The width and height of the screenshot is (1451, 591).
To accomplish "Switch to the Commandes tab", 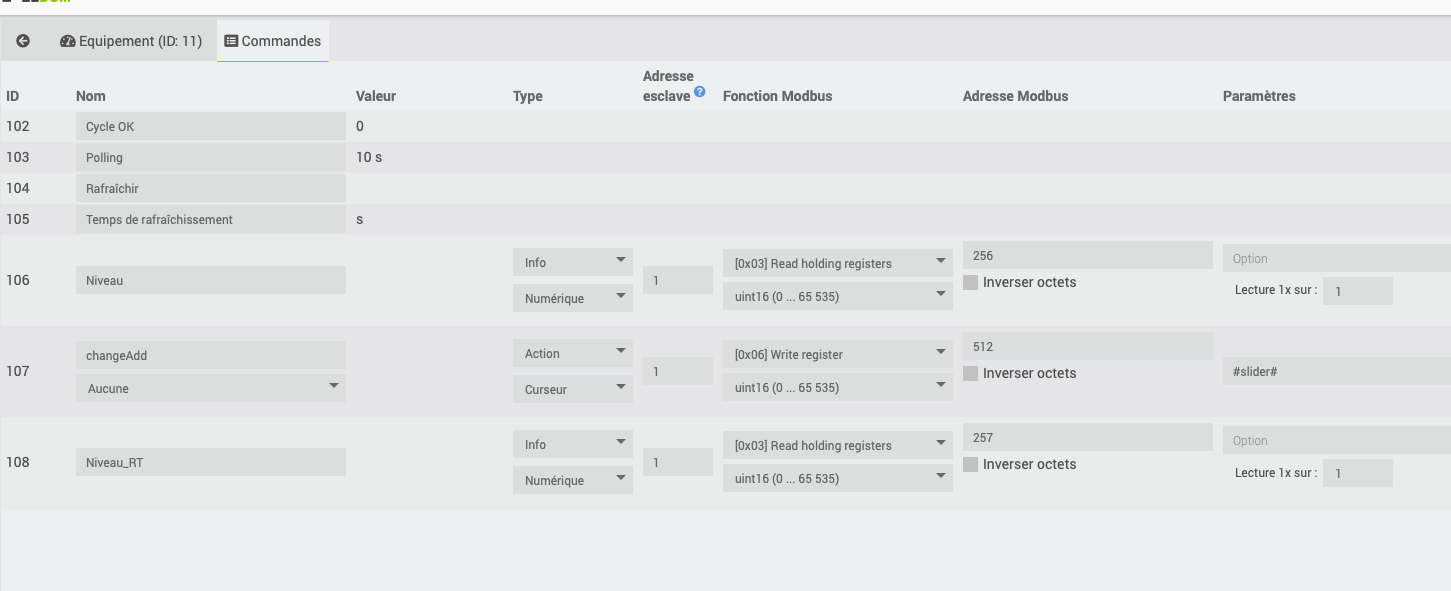I will pyautogui.click(x=273, y=41).
